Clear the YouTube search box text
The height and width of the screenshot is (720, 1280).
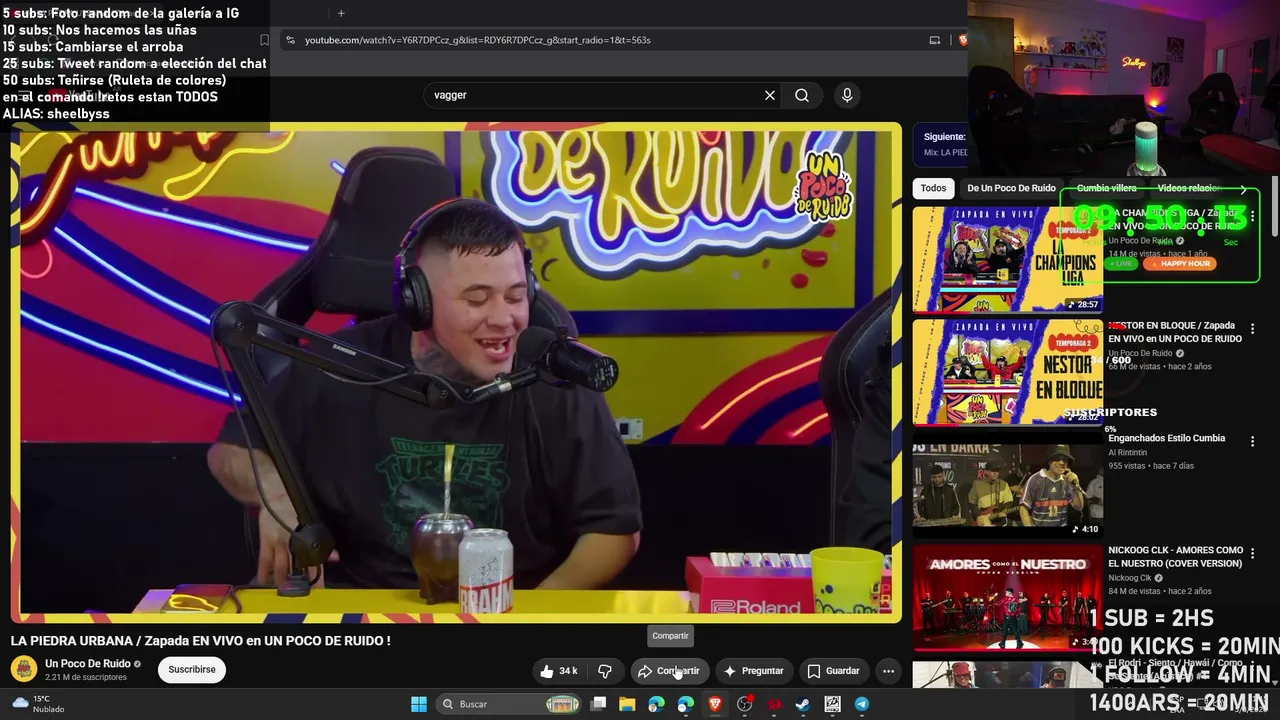coord(770,95)
